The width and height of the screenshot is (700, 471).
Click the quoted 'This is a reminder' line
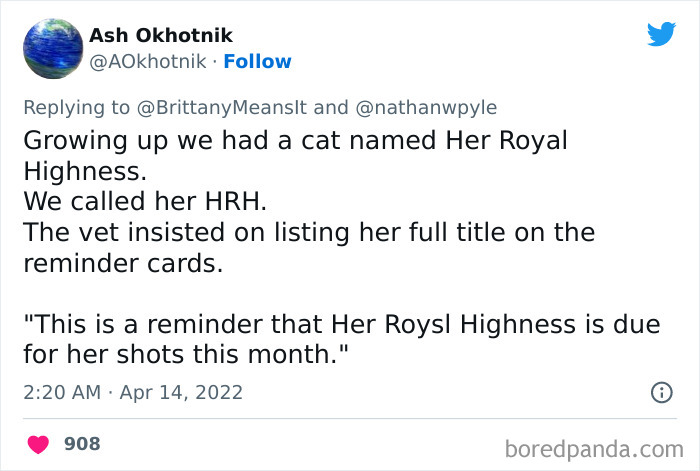[346, 324]
